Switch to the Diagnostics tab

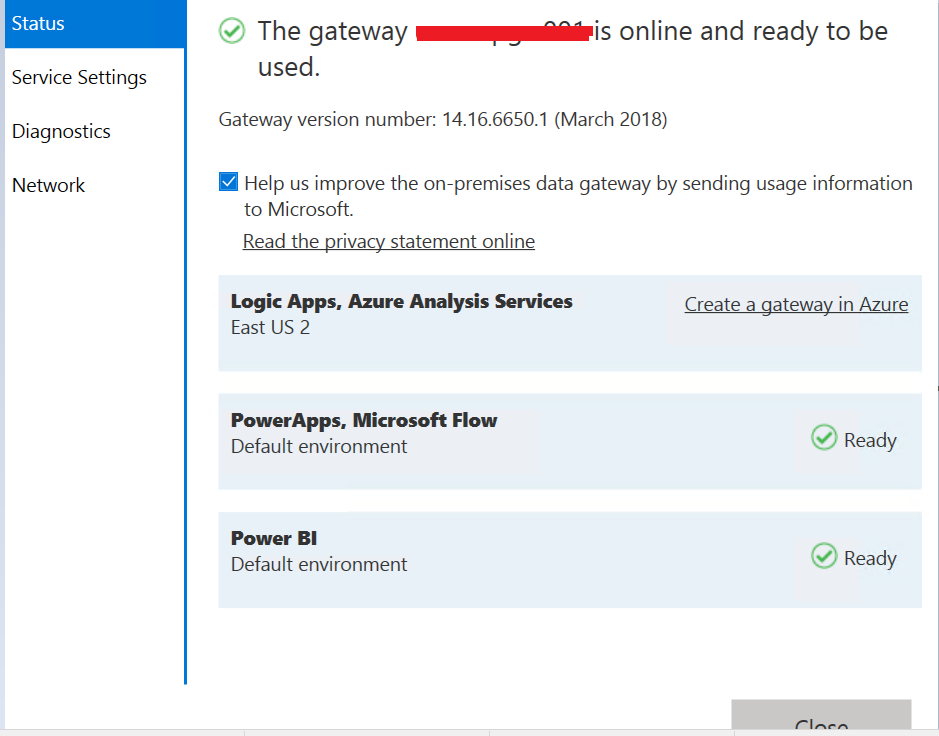point(61,131)
